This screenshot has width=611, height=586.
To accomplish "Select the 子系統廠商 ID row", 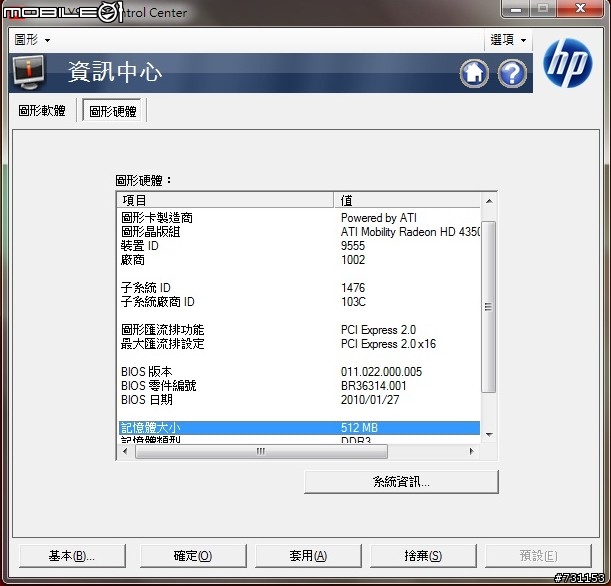I will [x=299, y=302].
